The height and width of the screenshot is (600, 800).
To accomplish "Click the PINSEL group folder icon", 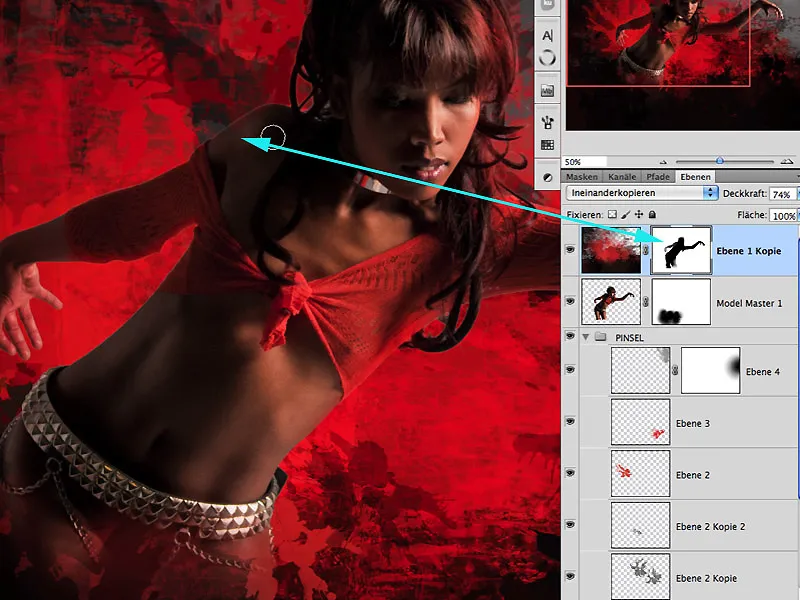I will (x=601, y=337).
